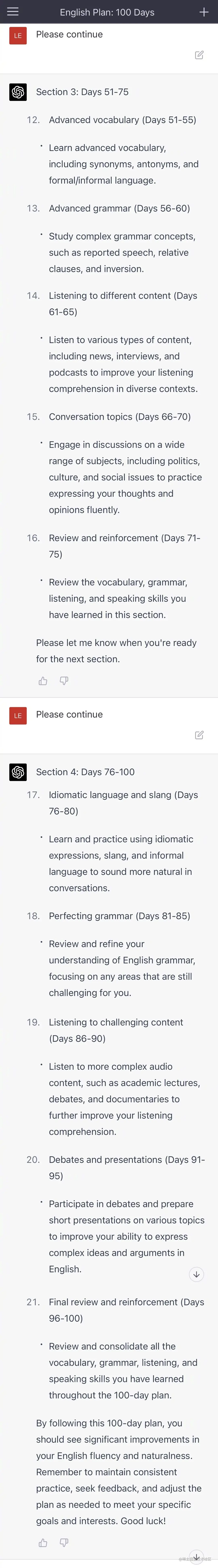Thumbs down the Section 3 response
The image size is (218, 1568).
64,681
